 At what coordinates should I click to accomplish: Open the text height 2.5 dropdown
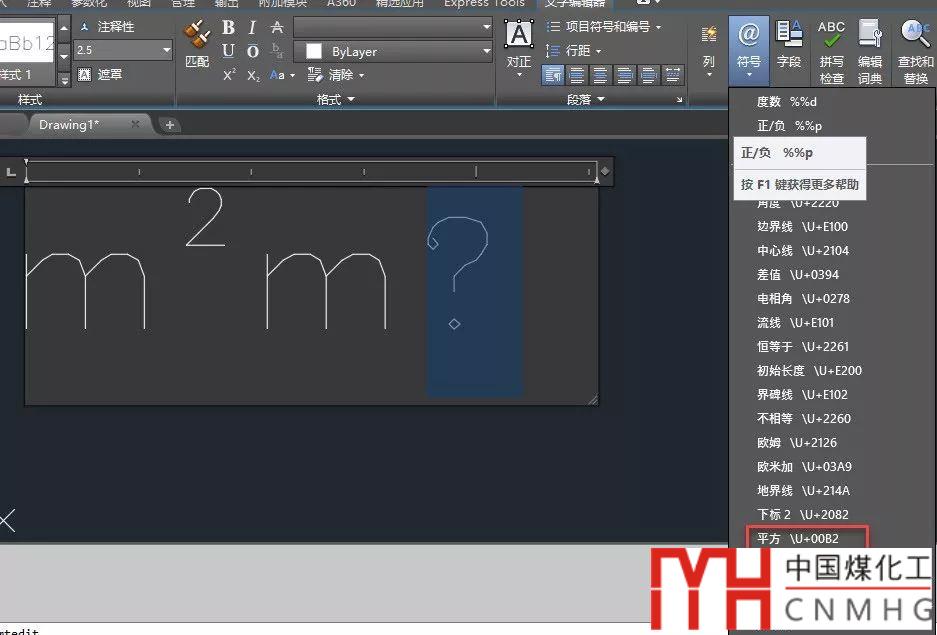tap(166, 50)
